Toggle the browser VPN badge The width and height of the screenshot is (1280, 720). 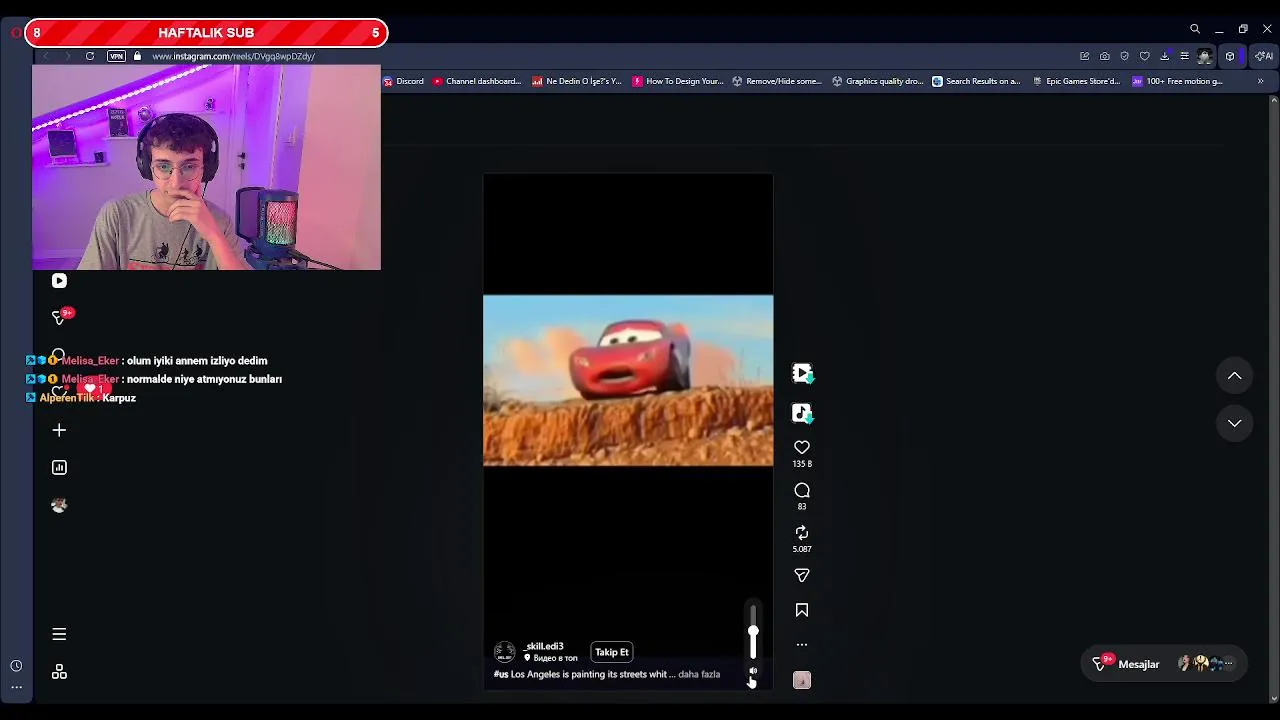pos(117,56)
